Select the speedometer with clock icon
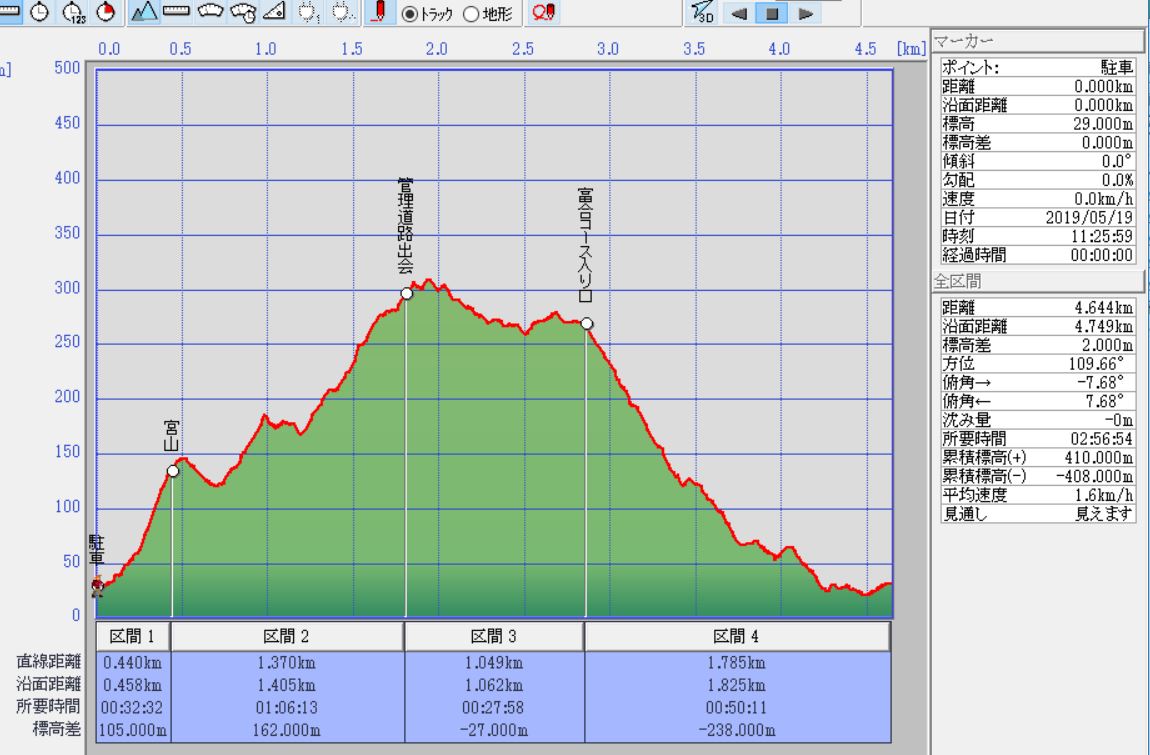 pyautogui.click(x=243, y=12)
